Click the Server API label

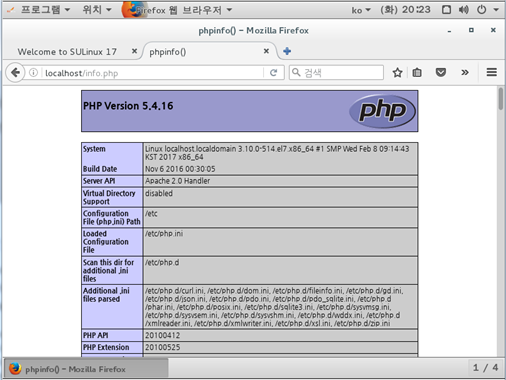99,181
